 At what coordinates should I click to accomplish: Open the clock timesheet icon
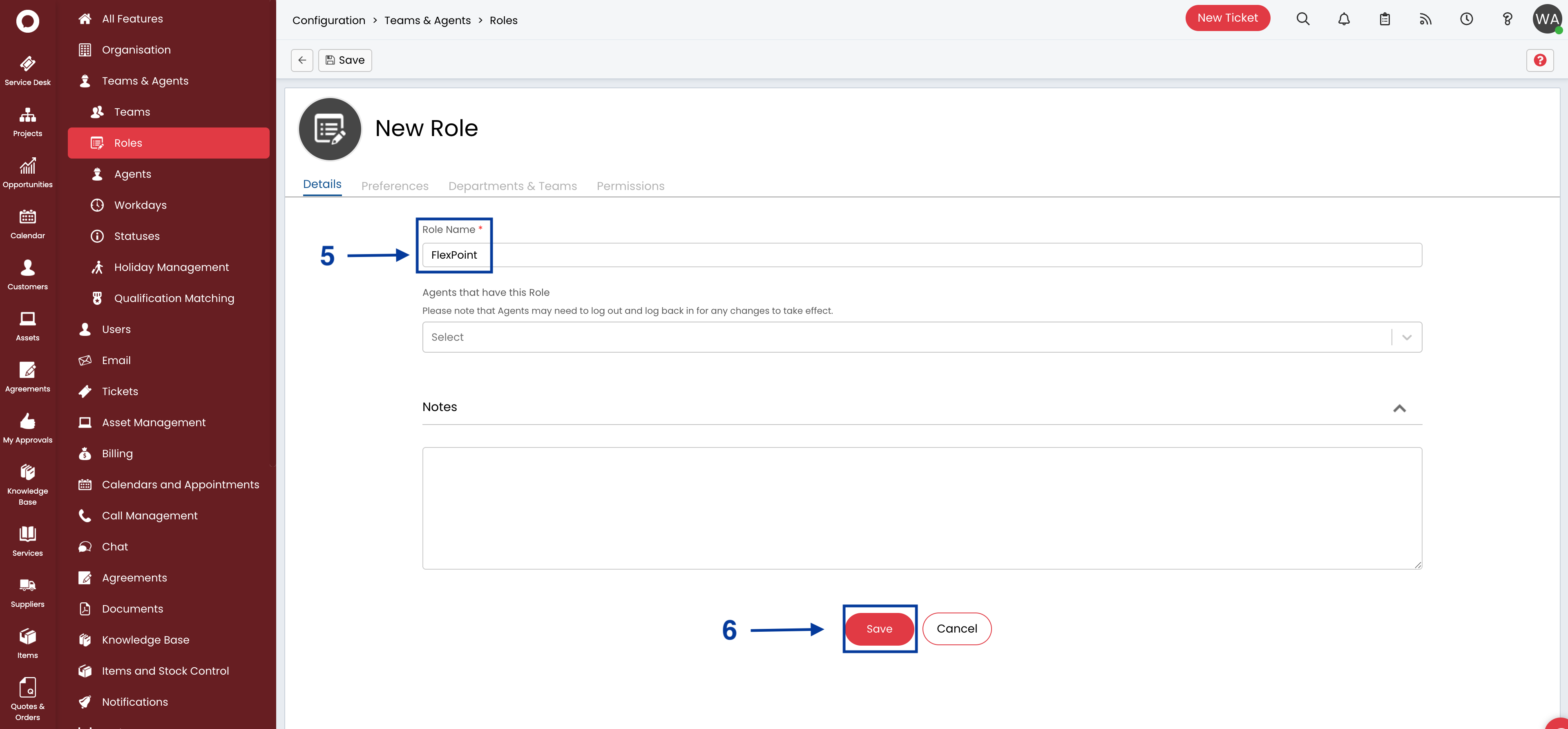tap(1466, 19)
